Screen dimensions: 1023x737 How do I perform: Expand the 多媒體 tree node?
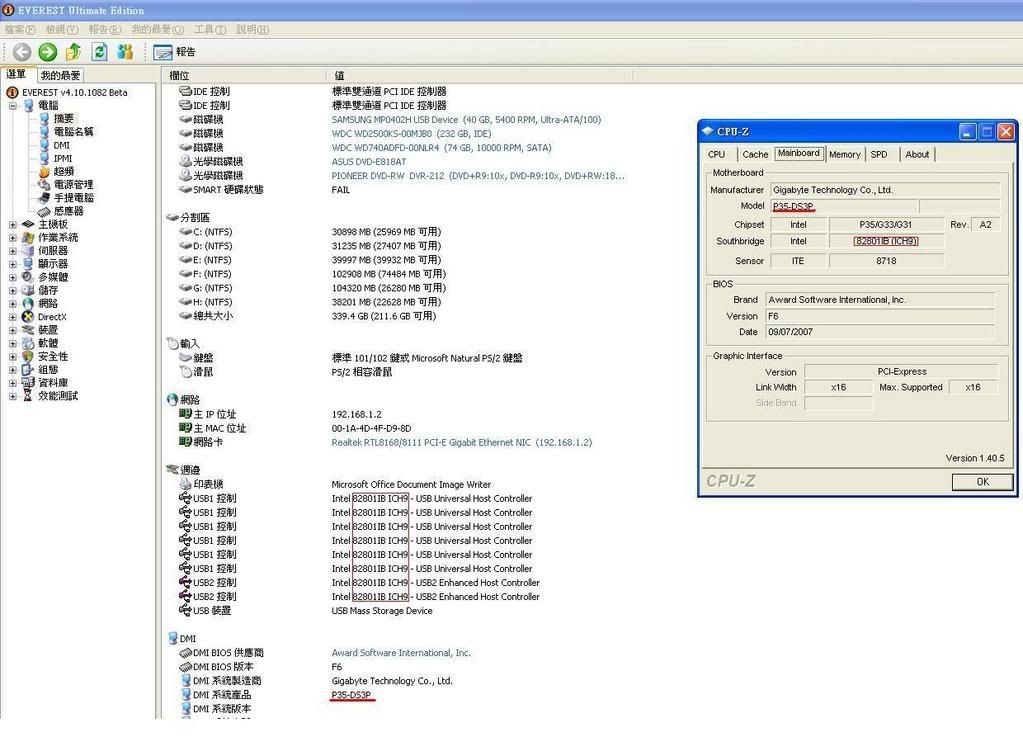(x=12, y=277)
